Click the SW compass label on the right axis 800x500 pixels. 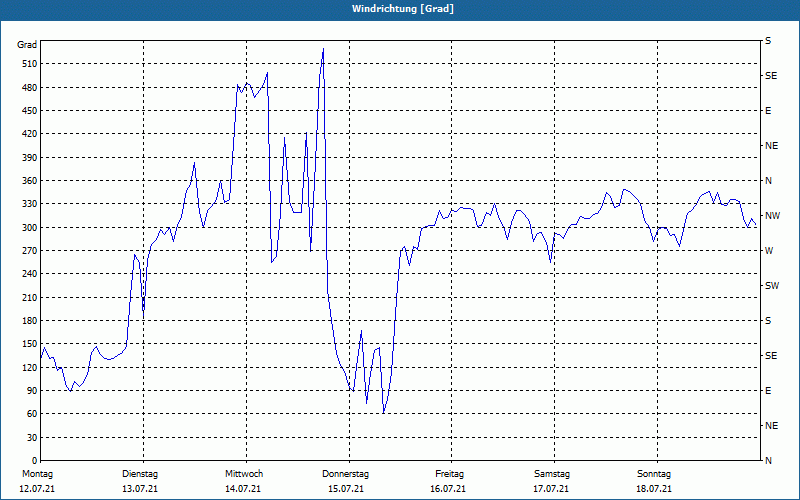pos(772,286)
